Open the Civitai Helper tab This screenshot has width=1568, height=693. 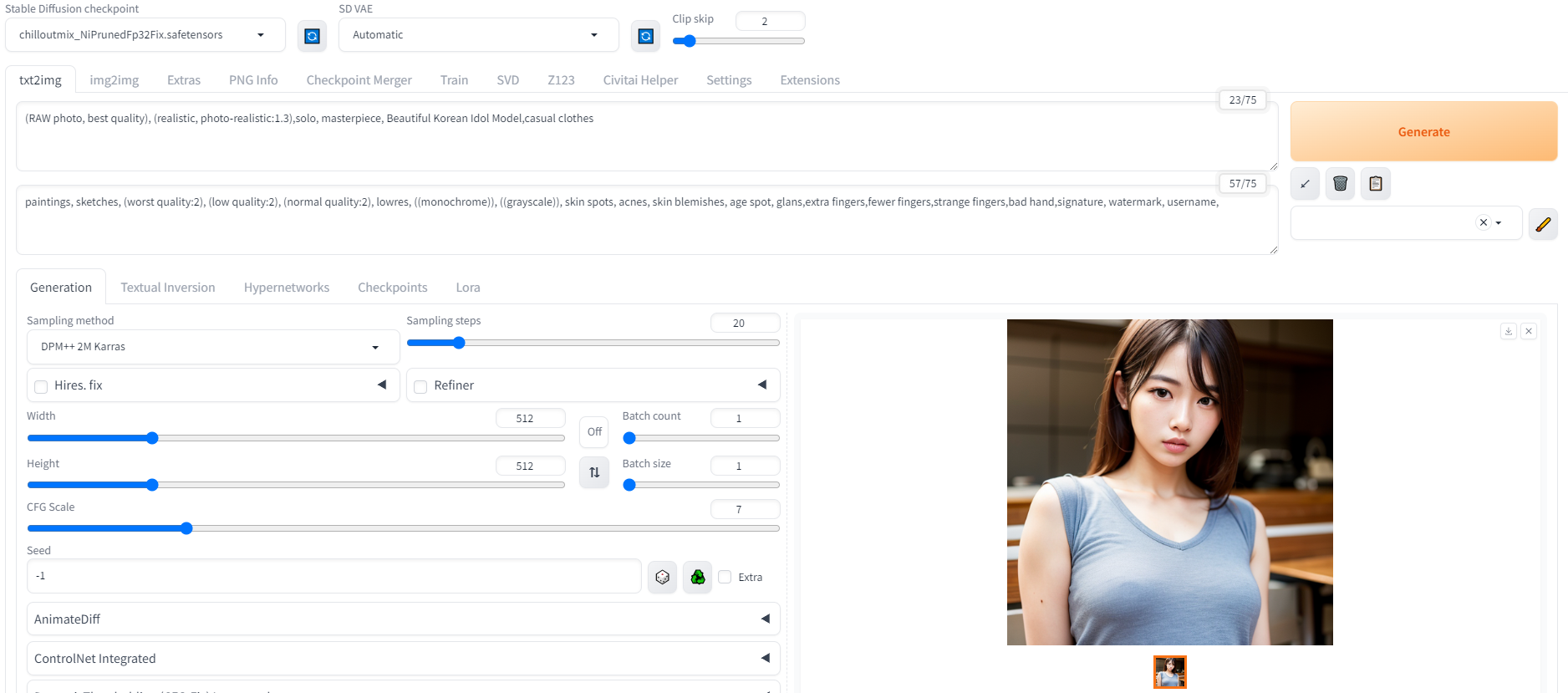point(640,80)
